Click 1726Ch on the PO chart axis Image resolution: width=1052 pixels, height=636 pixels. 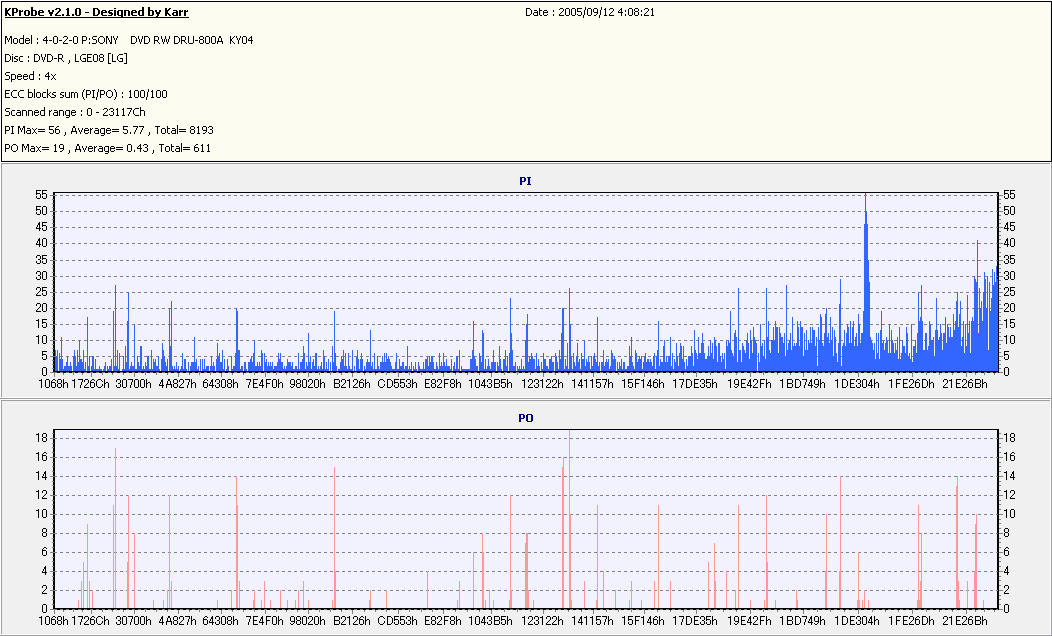[91, 621]
